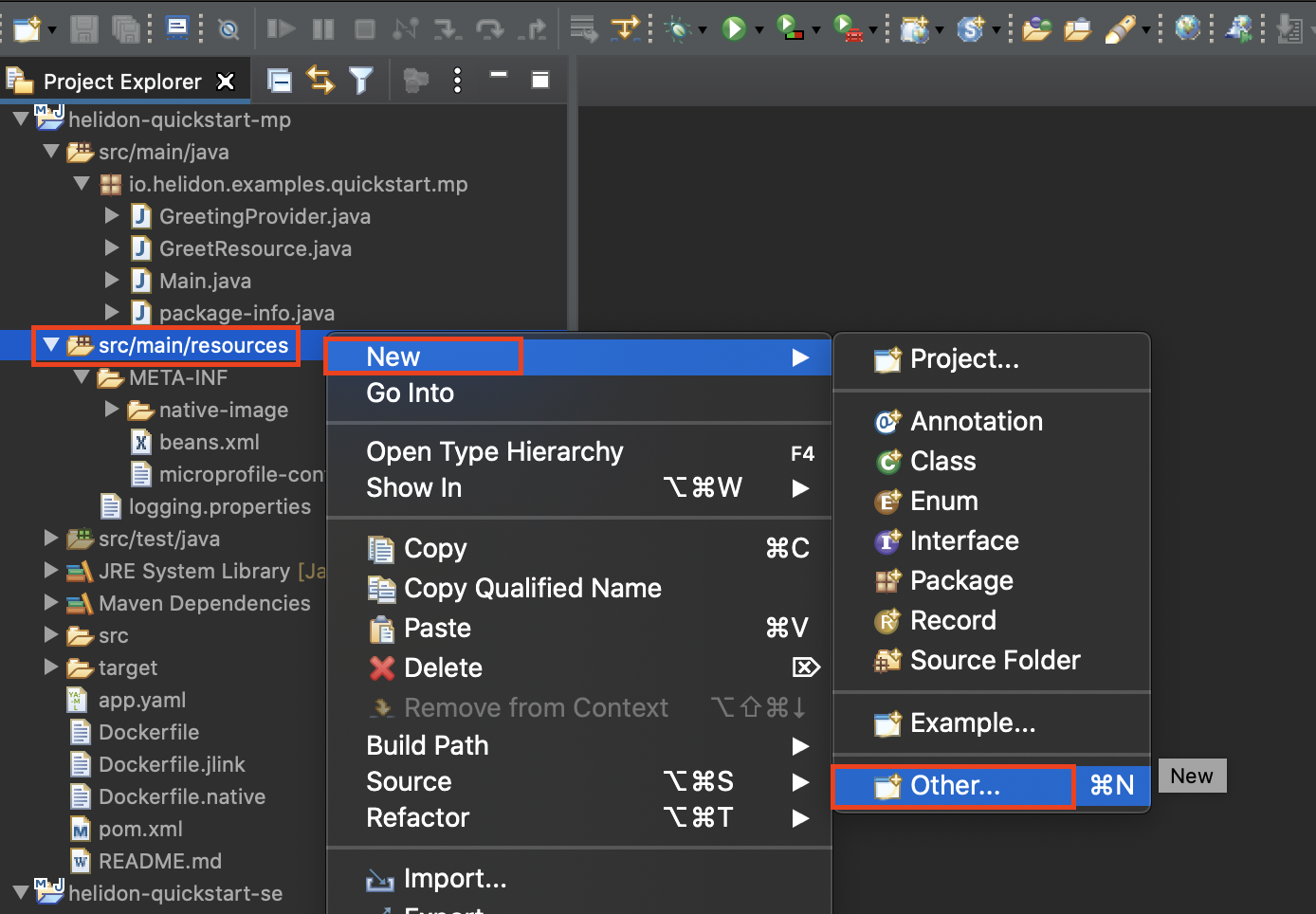This screenshot has width=1316, height=914.
Task: Collapse the helidon-quickstart-mp project
Action: click(20, 119)
